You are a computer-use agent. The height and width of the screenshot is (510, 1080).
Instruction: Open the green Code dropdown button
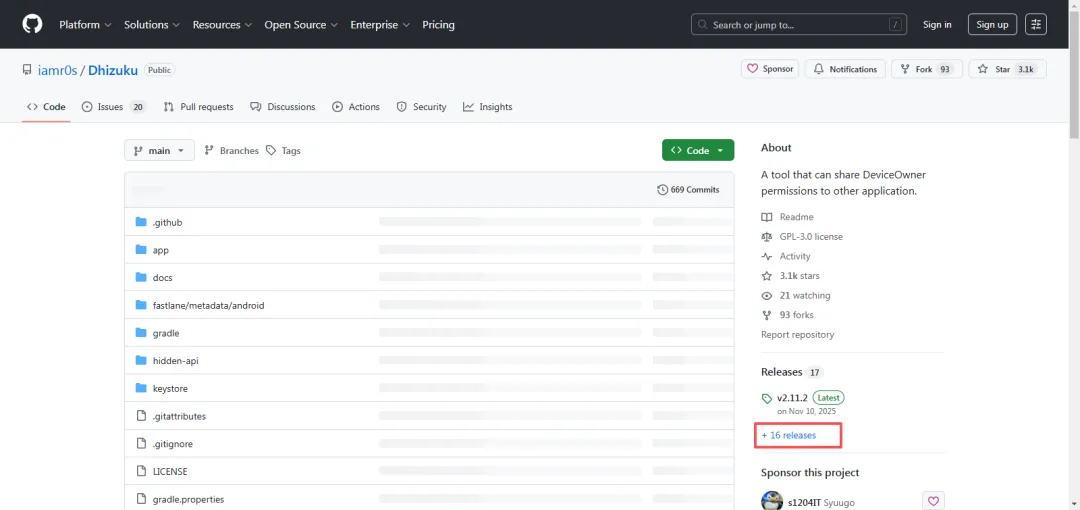coord(698,150)
